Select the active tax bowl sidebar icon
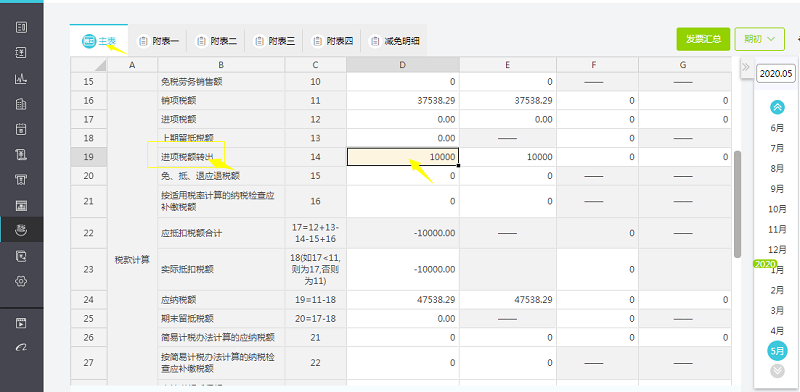The image size is (800, 392). (21, 230)
